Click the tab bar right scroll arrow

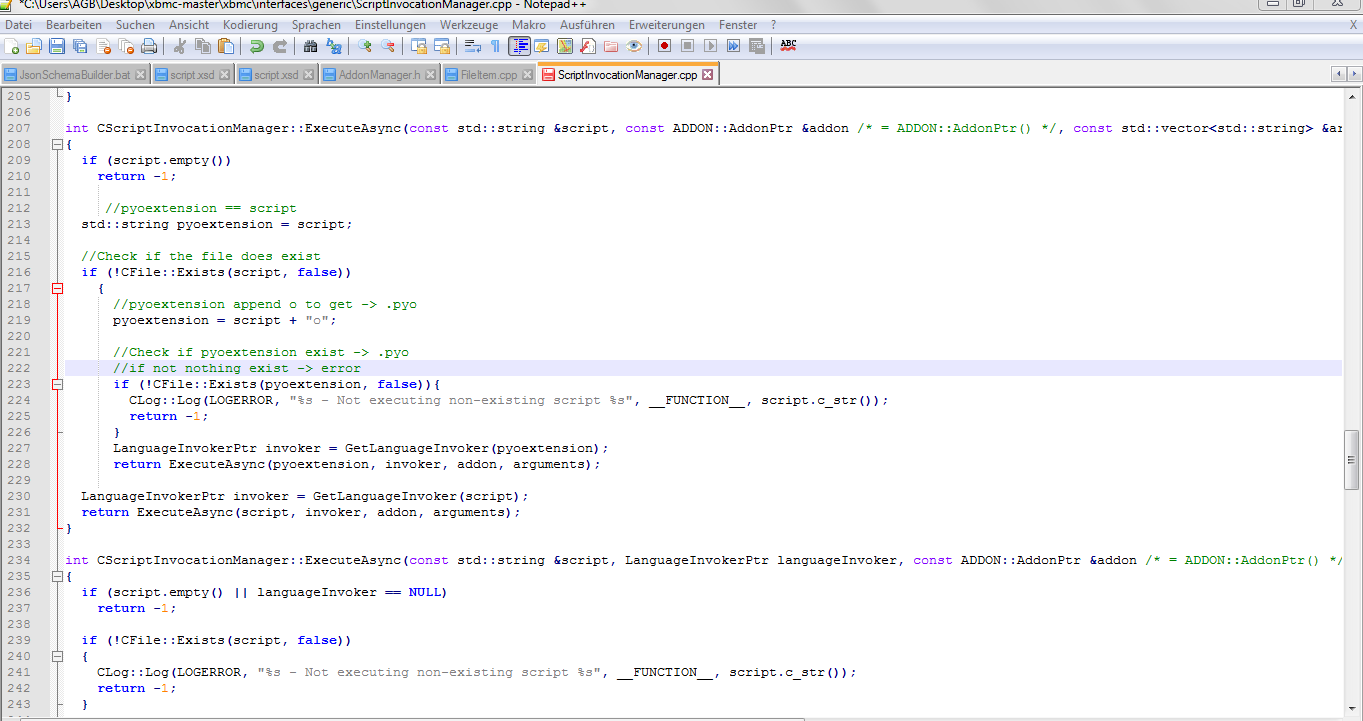coord(1353,75)
